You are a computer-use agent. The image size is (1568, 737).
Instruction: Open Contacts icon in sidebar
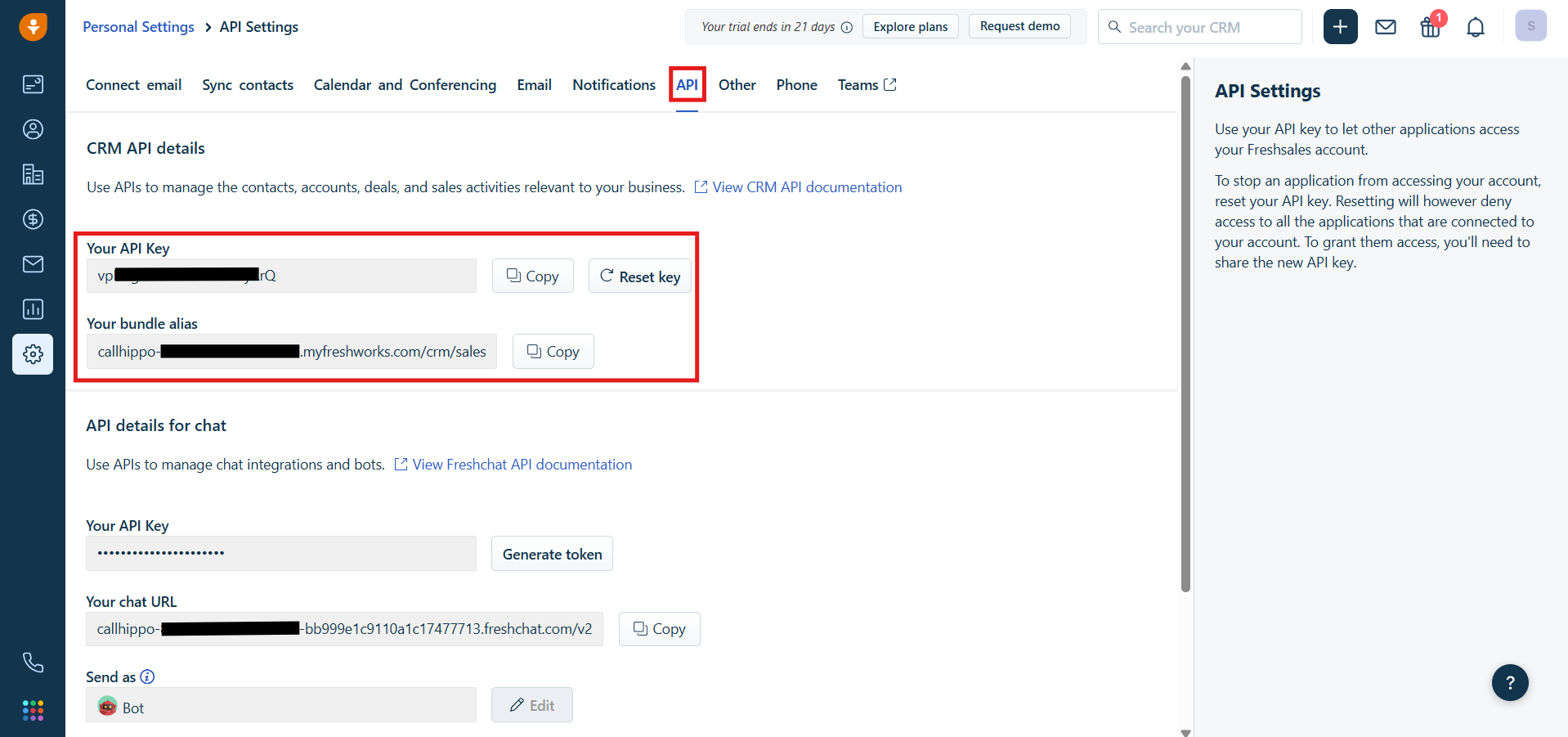pos(33,129)
